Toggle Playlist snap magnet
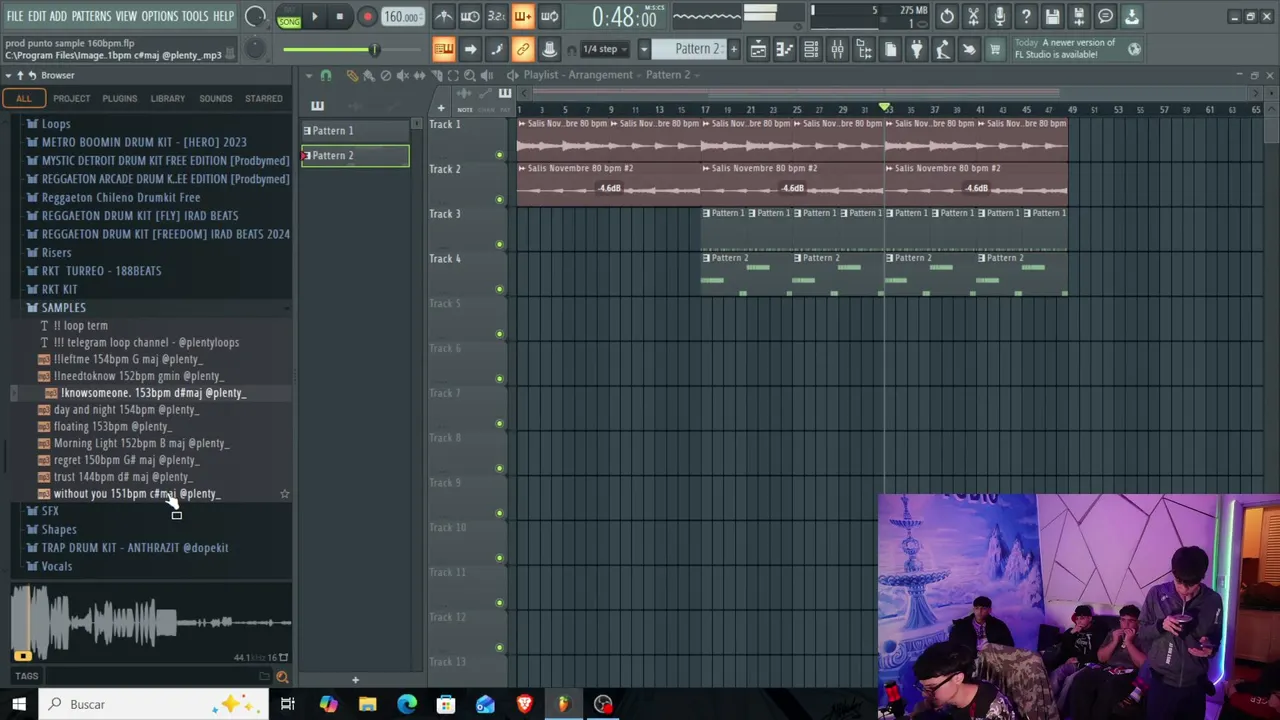1280x720 pixels. [x=325, y=75]
